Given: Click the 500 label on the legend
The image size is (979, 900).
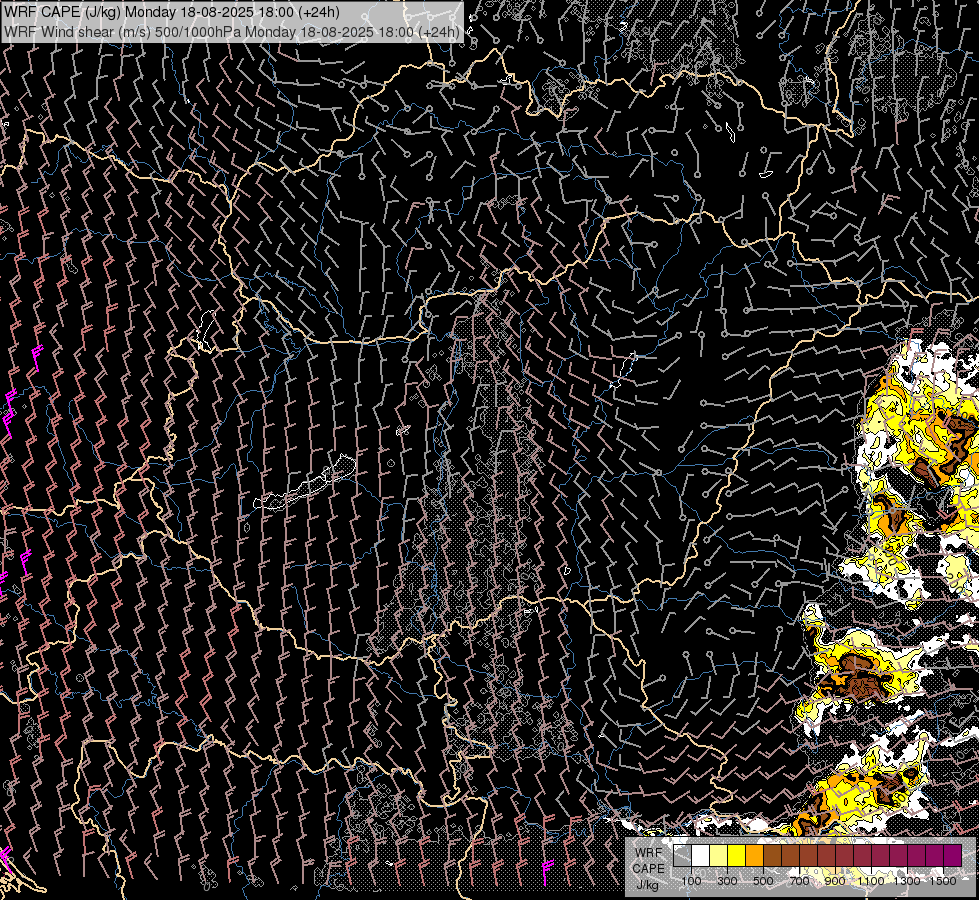Looking at the screenshot, I should point(763,881).
